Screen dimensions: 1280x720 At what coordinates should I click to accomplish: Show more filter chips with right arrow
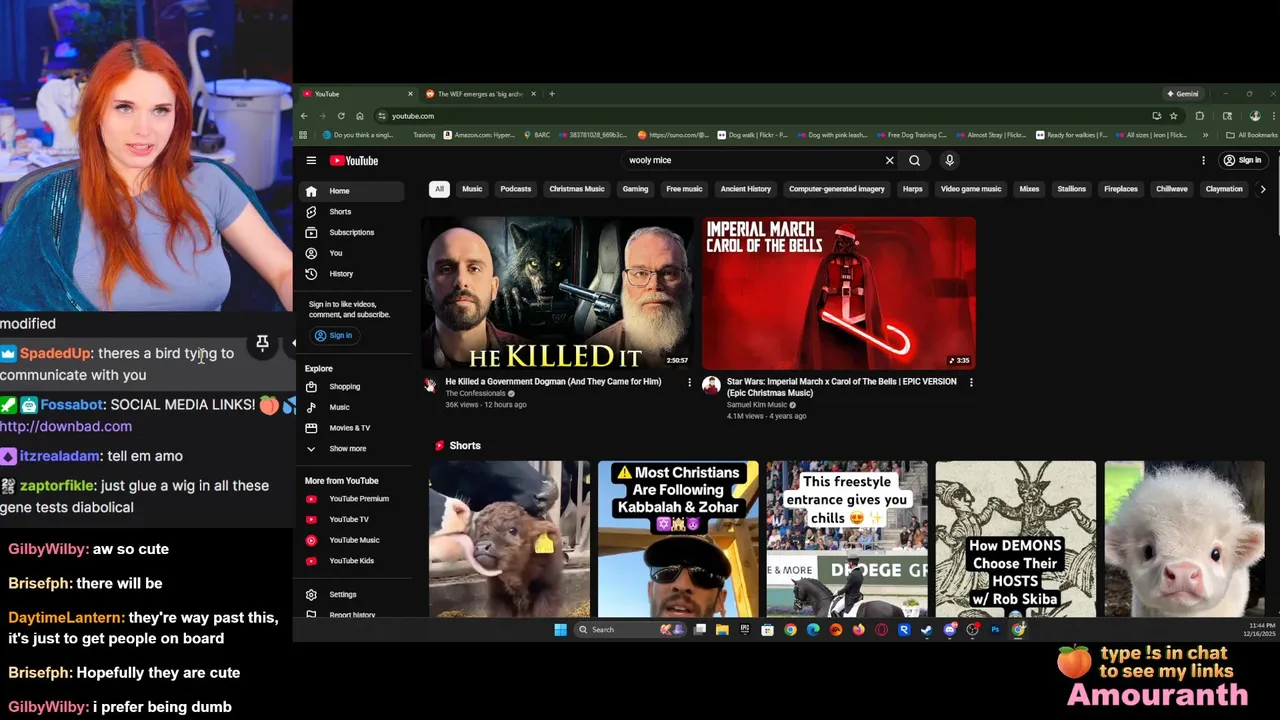pyautogui.click(x=1263, y=189)
